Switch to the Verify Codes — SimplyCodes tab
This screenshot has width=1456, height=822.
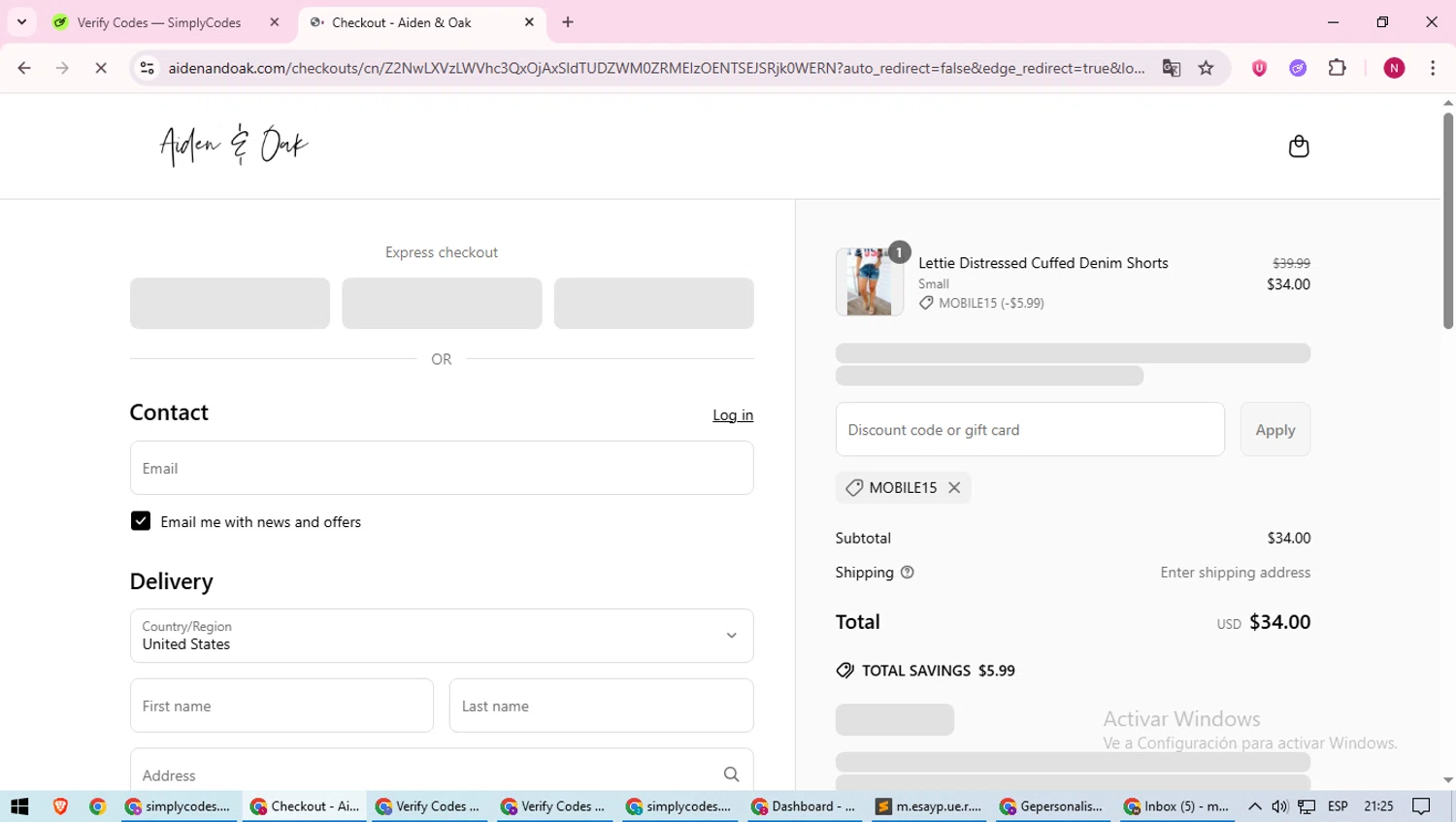pyautogui.click(x=159, y=22)
